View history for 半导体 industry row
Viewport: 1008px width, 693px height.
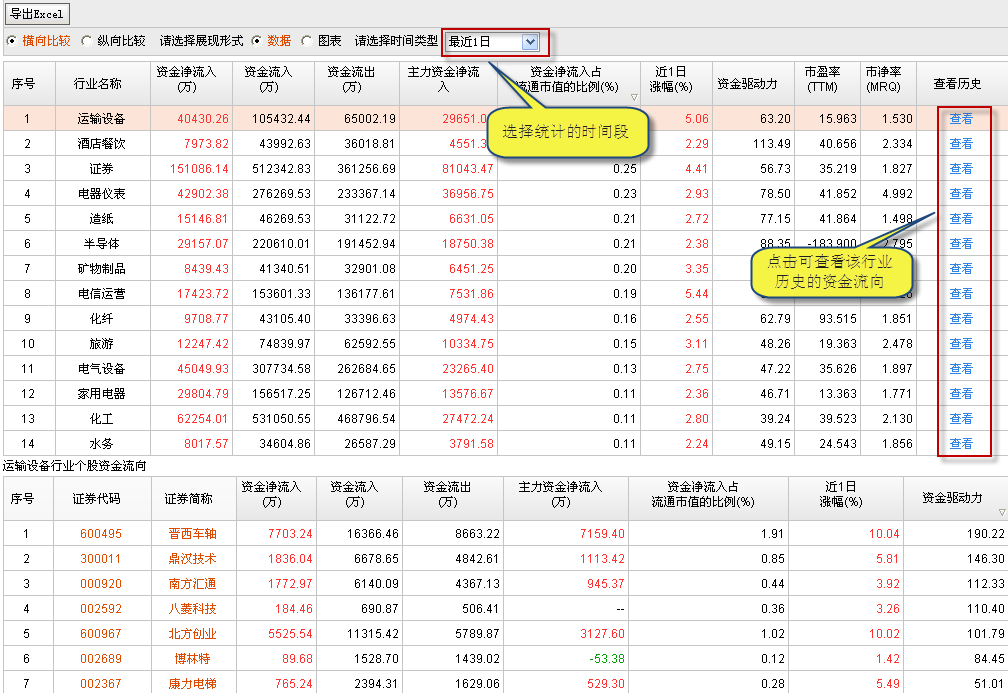[960, 244]
